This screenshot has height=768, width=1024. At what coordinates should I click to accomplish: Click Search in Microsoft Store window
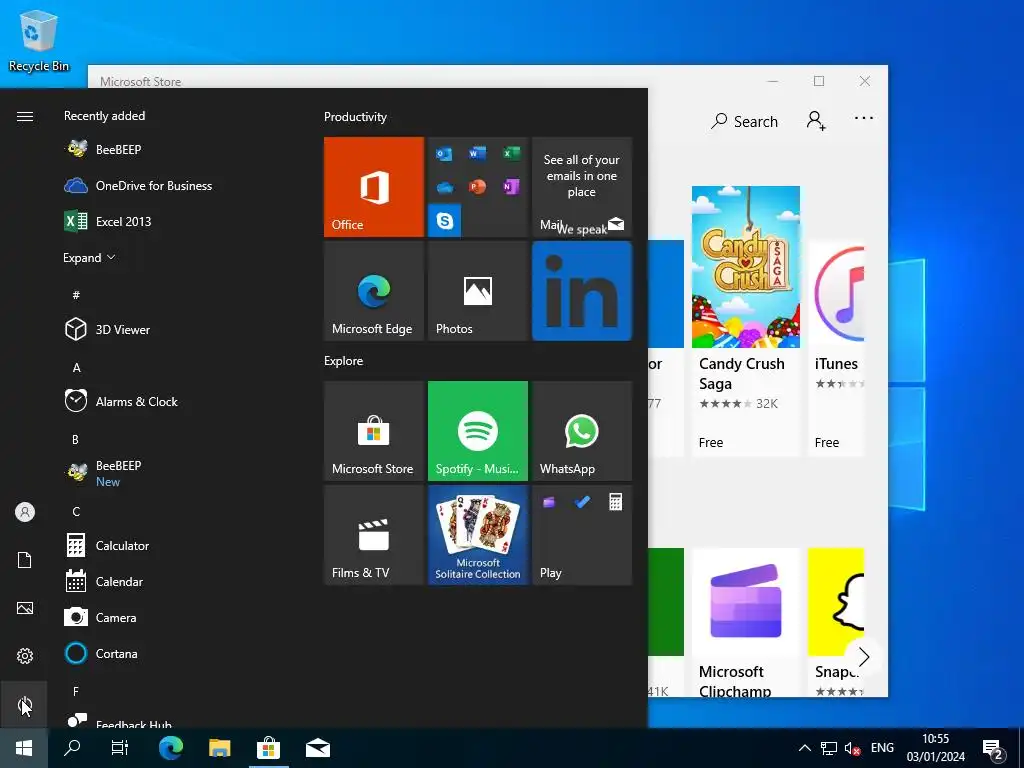[x=744, y=121]
